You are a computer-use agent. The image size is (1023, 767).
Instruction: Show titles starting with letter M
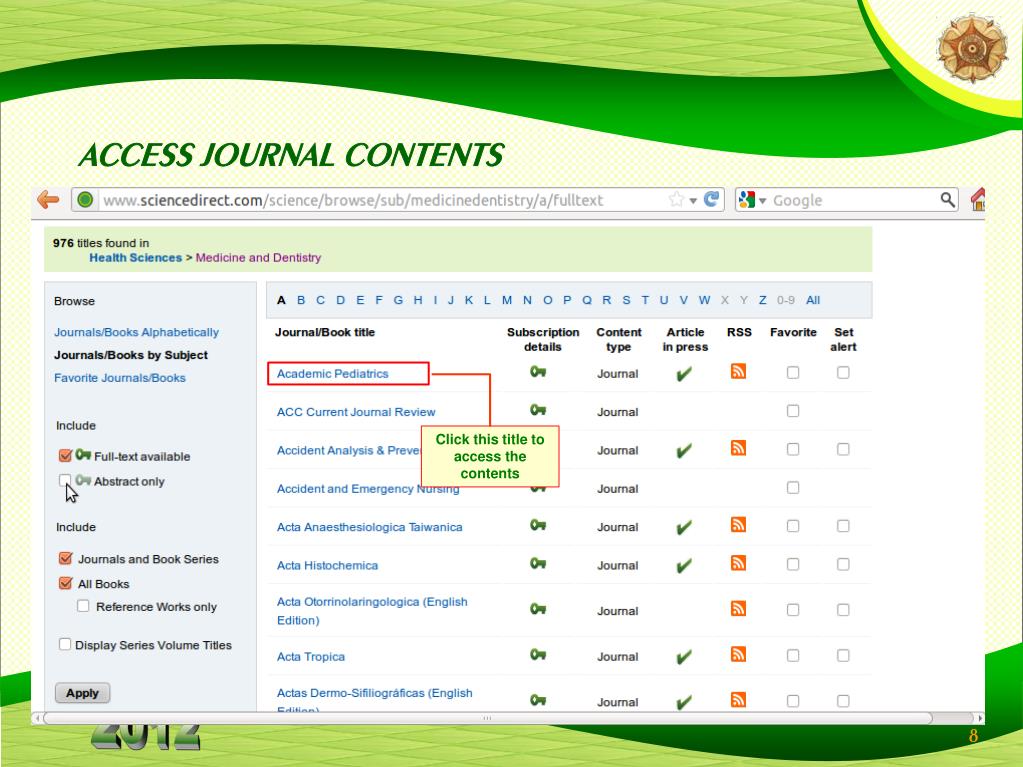point(506,300)
